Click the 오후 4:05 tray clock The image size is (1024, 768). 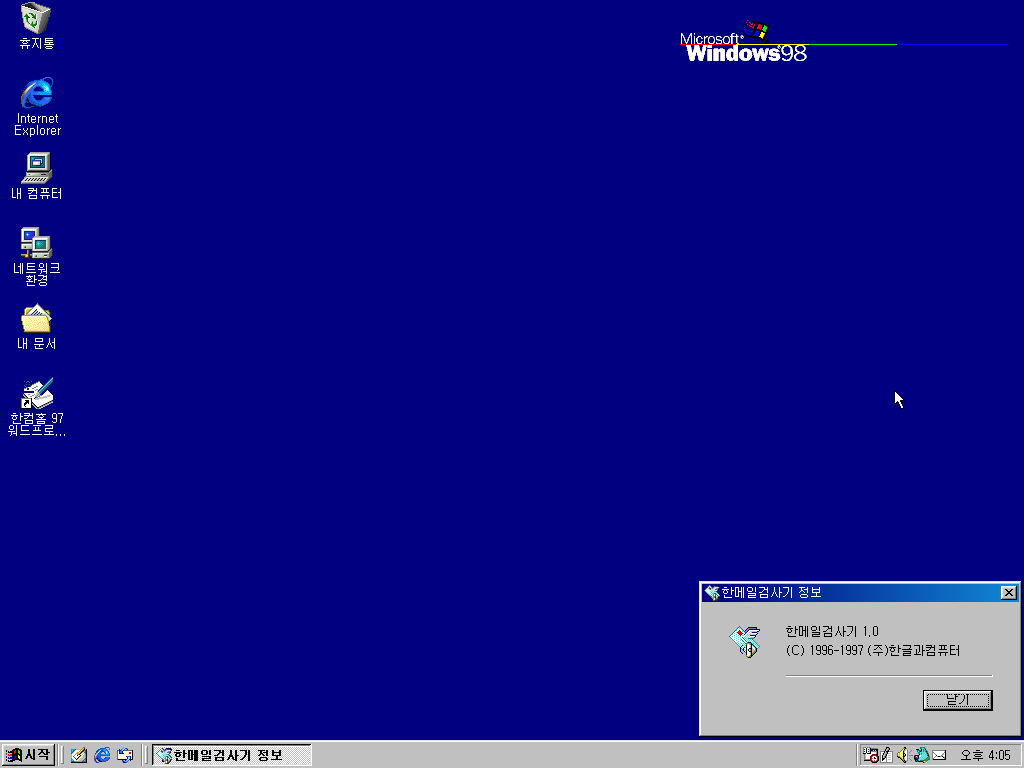pos(985,756)
